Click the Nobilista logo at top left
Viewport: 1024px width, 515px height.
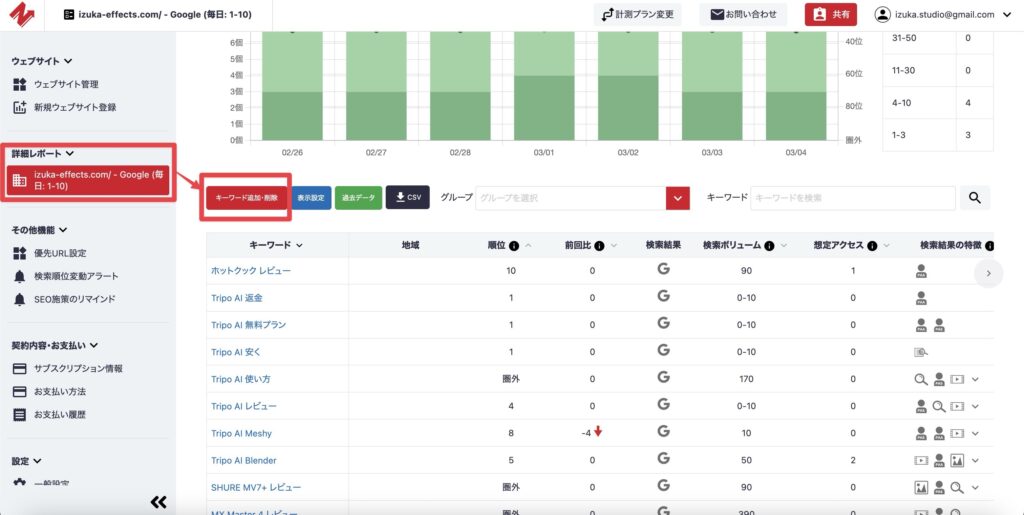(24, 15)
